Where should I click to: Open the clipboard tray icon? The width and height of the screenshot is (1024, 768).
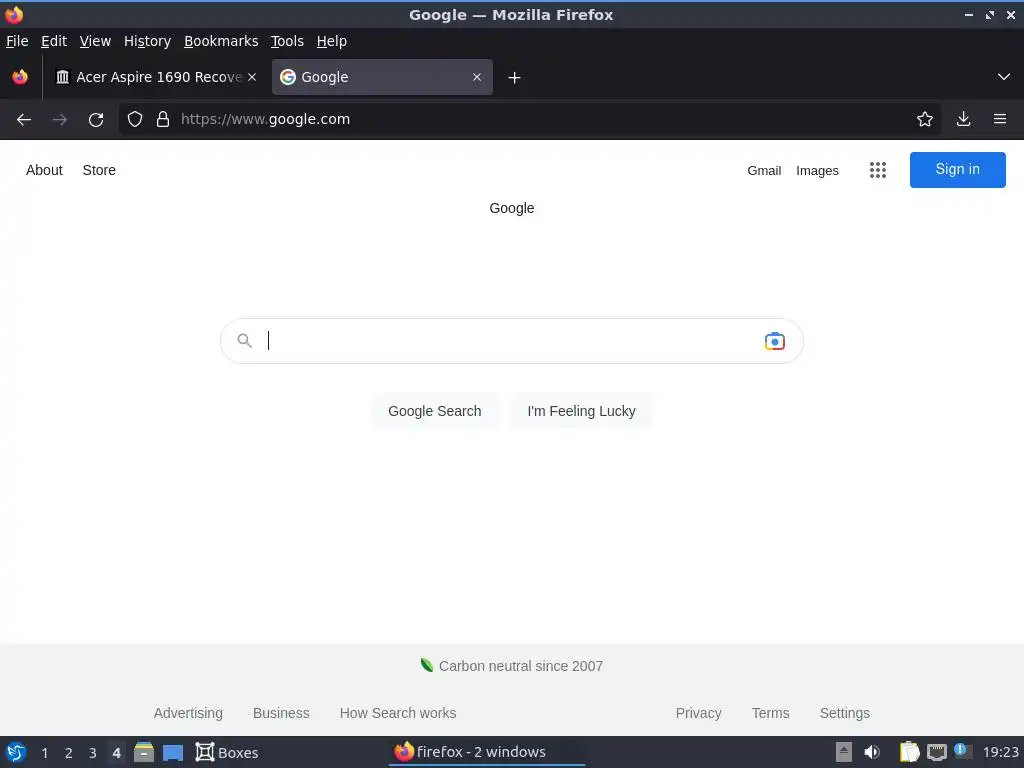[x=909, y=752]
